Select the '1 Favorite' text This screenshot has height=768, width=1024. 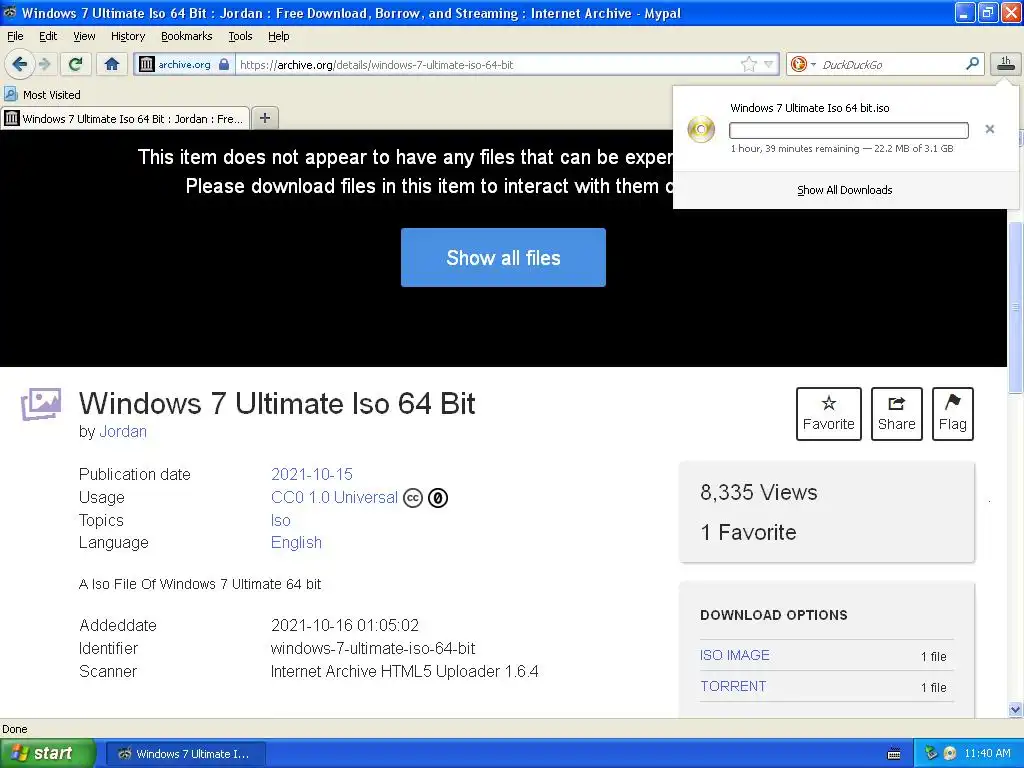click(748, 532)
